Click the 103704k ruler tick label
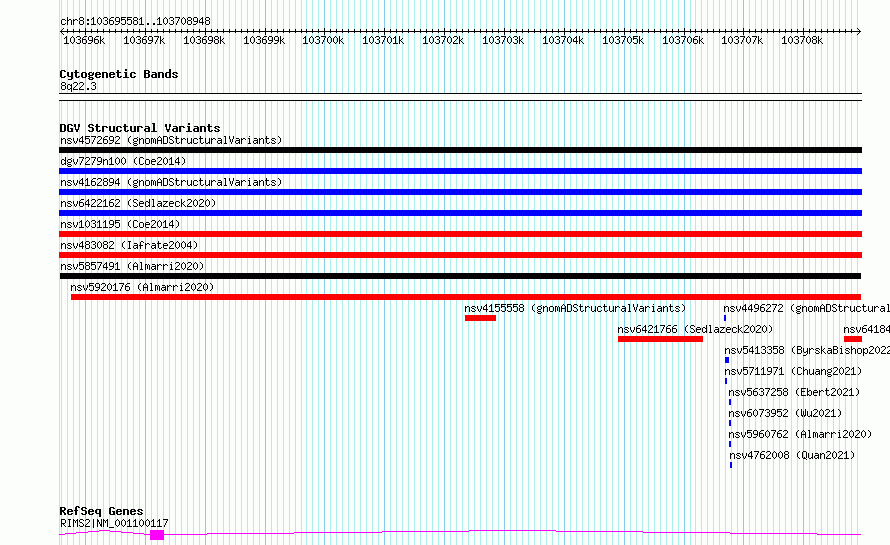This screenshot has width=890, height=545. pos(563,40)
